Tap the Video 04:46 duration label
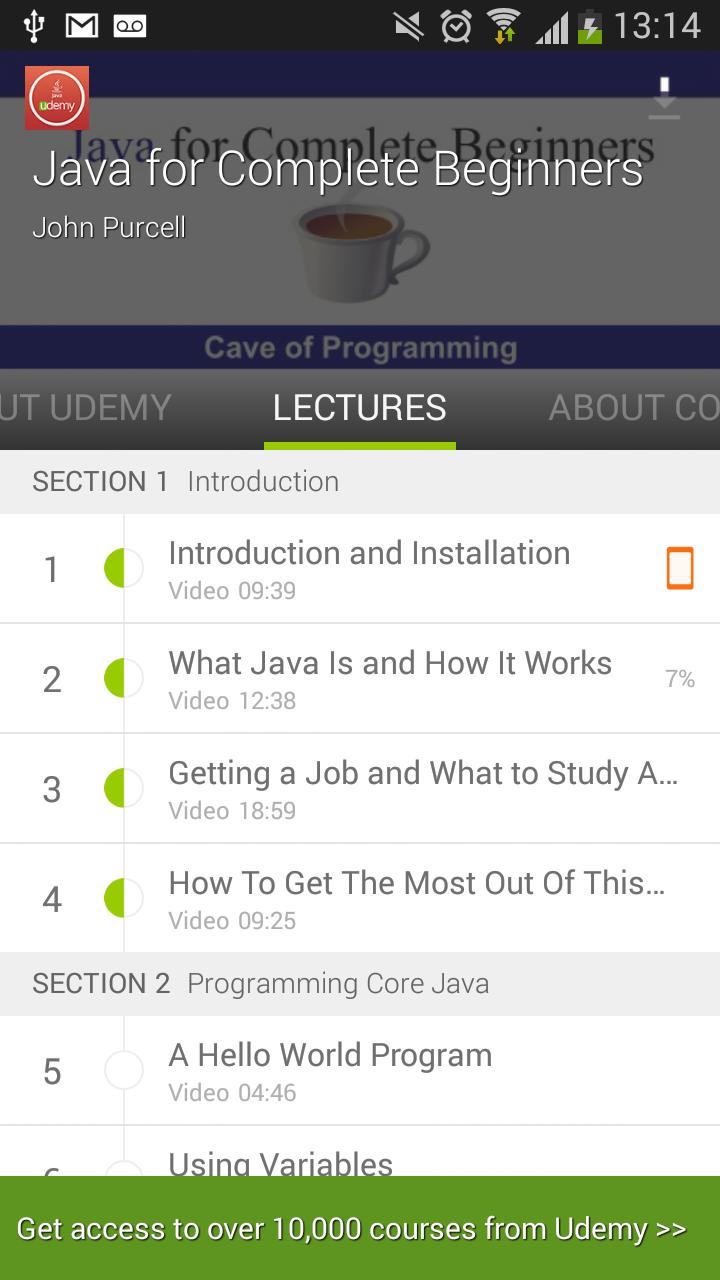The width and height of the screenshot is (720, 1280). (x=232, y=1093)
